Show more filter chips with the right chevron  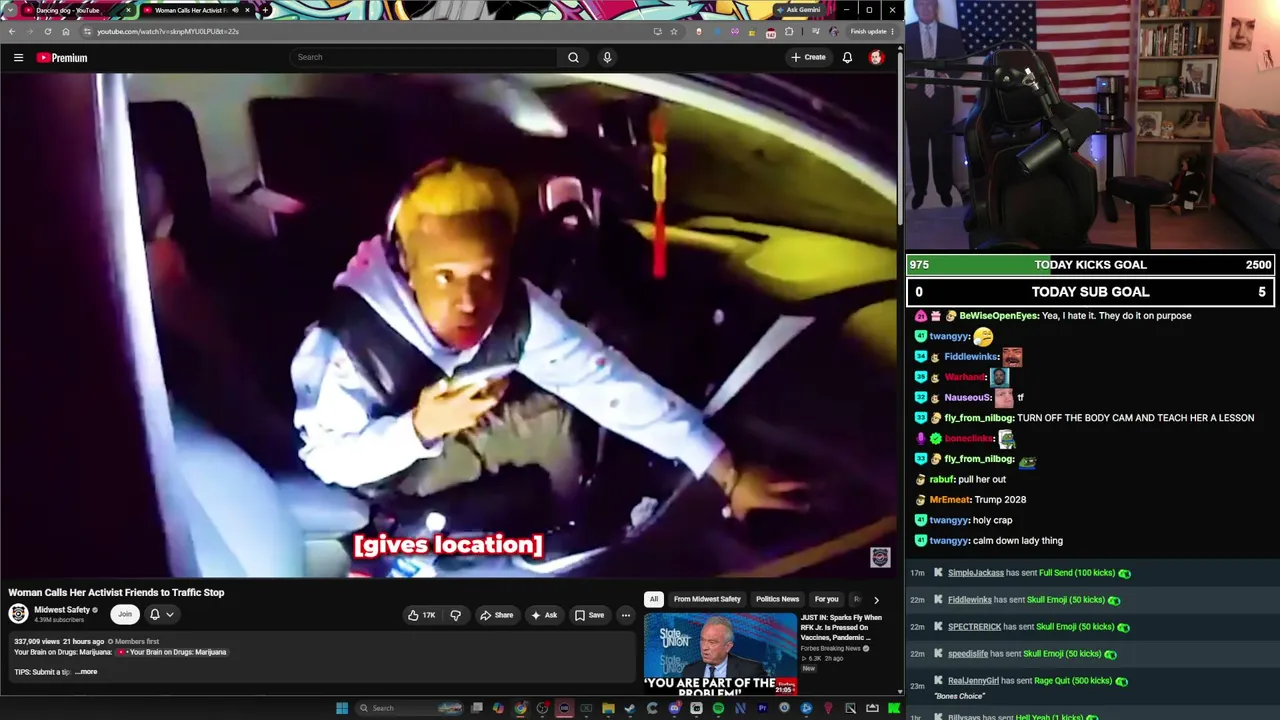tap(876, 599)
